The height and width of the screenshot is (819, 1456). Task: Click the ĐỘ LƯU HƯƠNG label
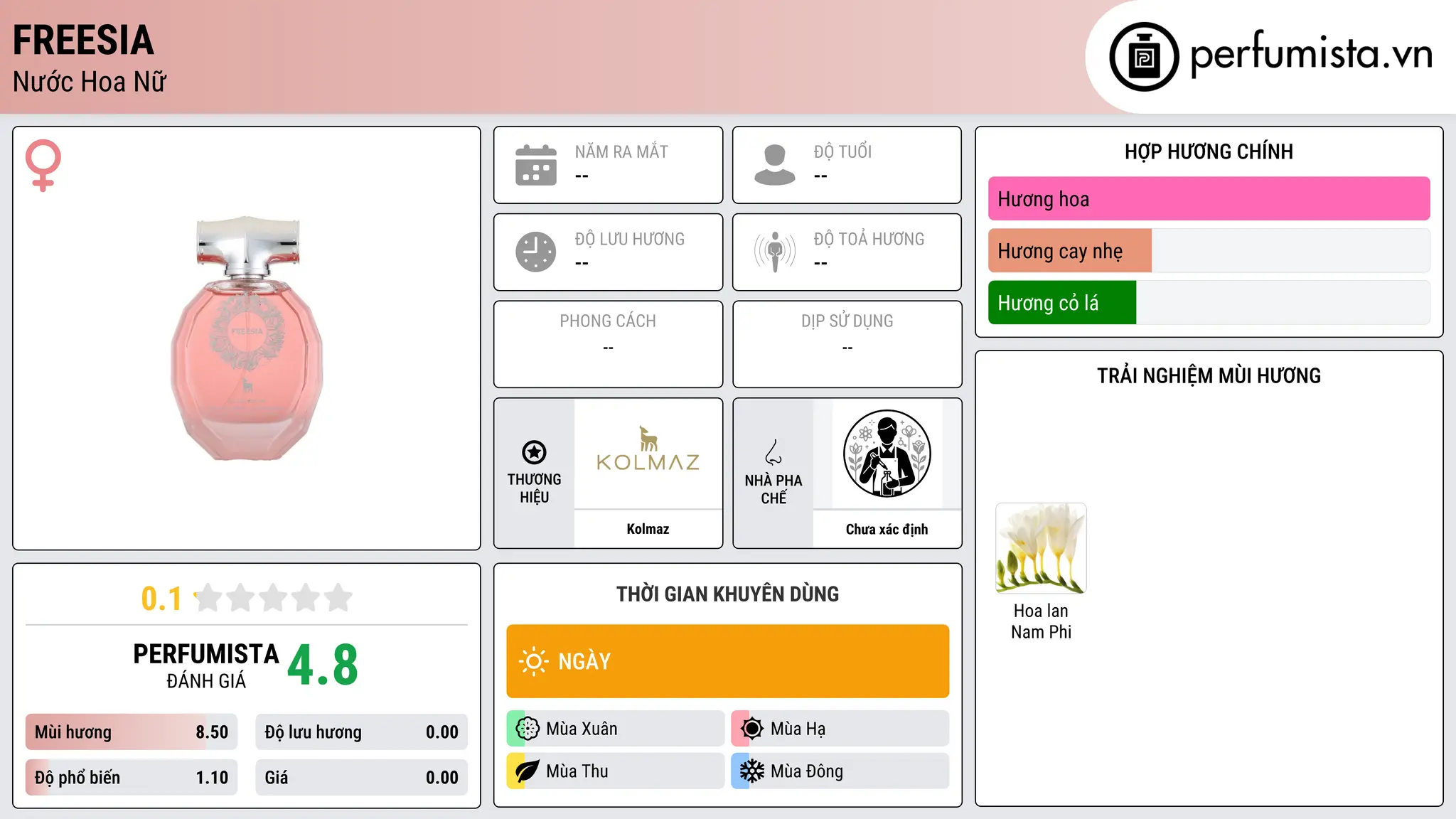pyautogui.click(x=630, y=239)
